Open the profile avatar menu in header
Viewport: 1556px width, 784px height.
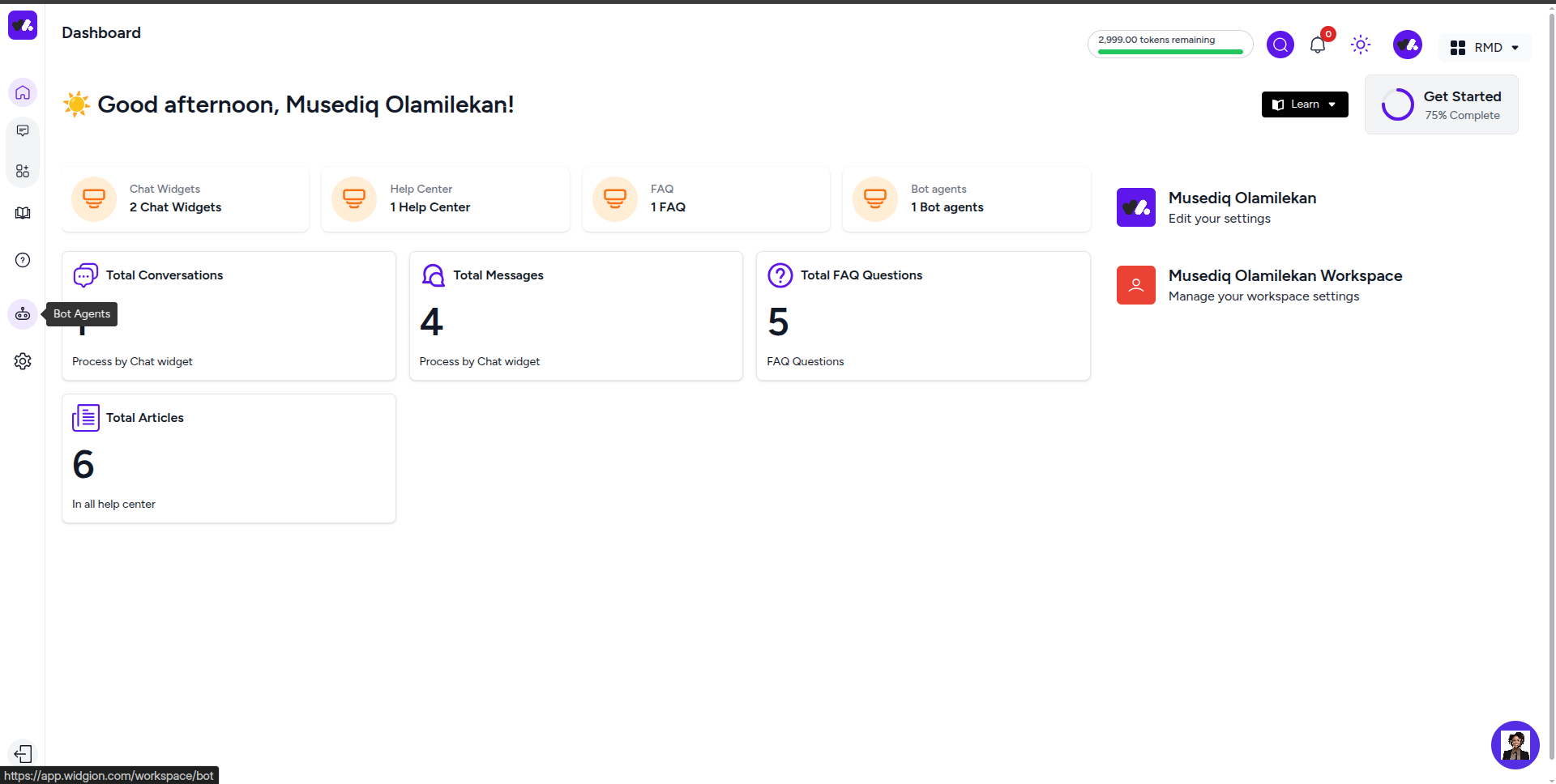click(1408, 45)
